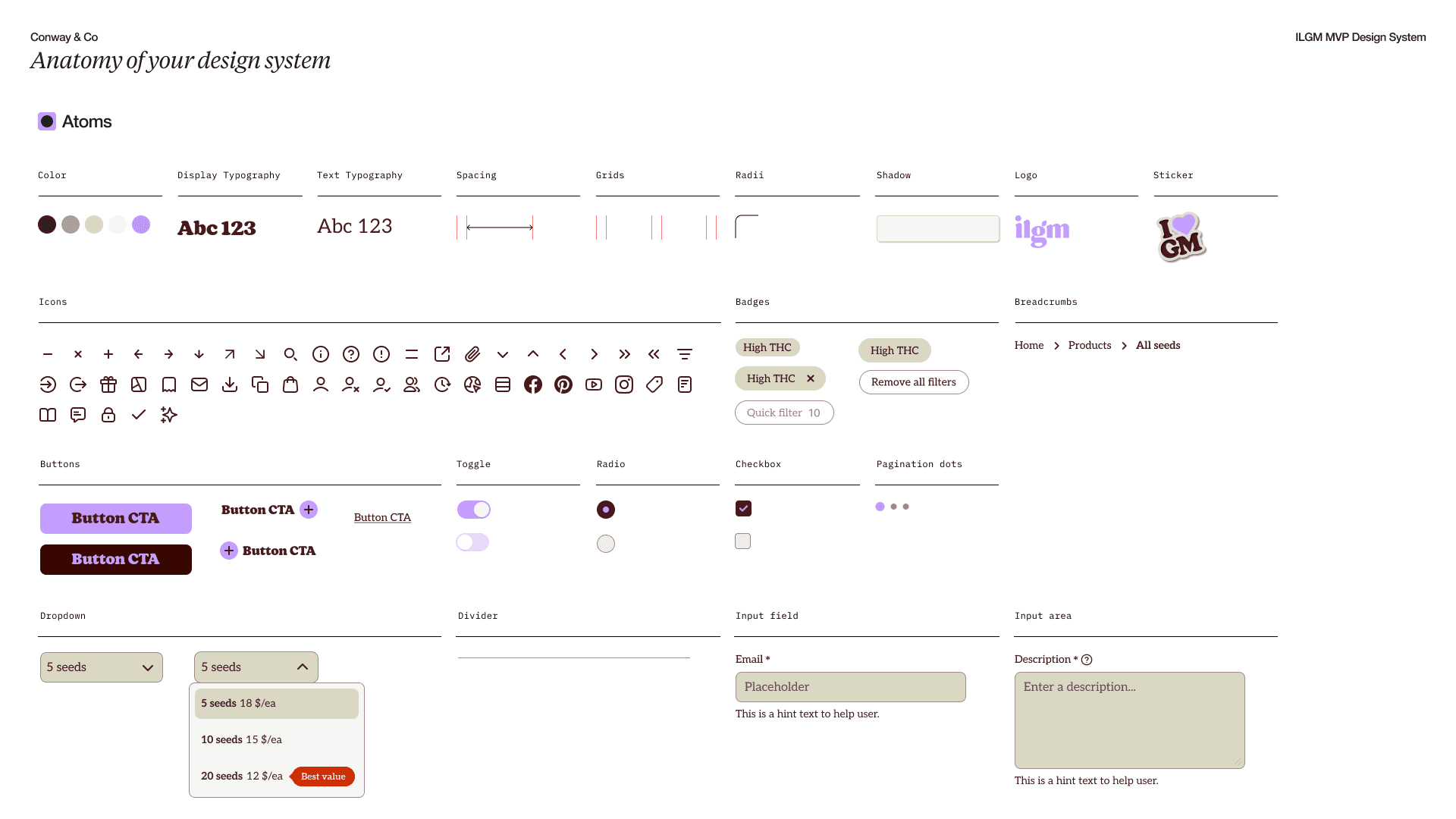Click the Instagram icon

[624, 384]
